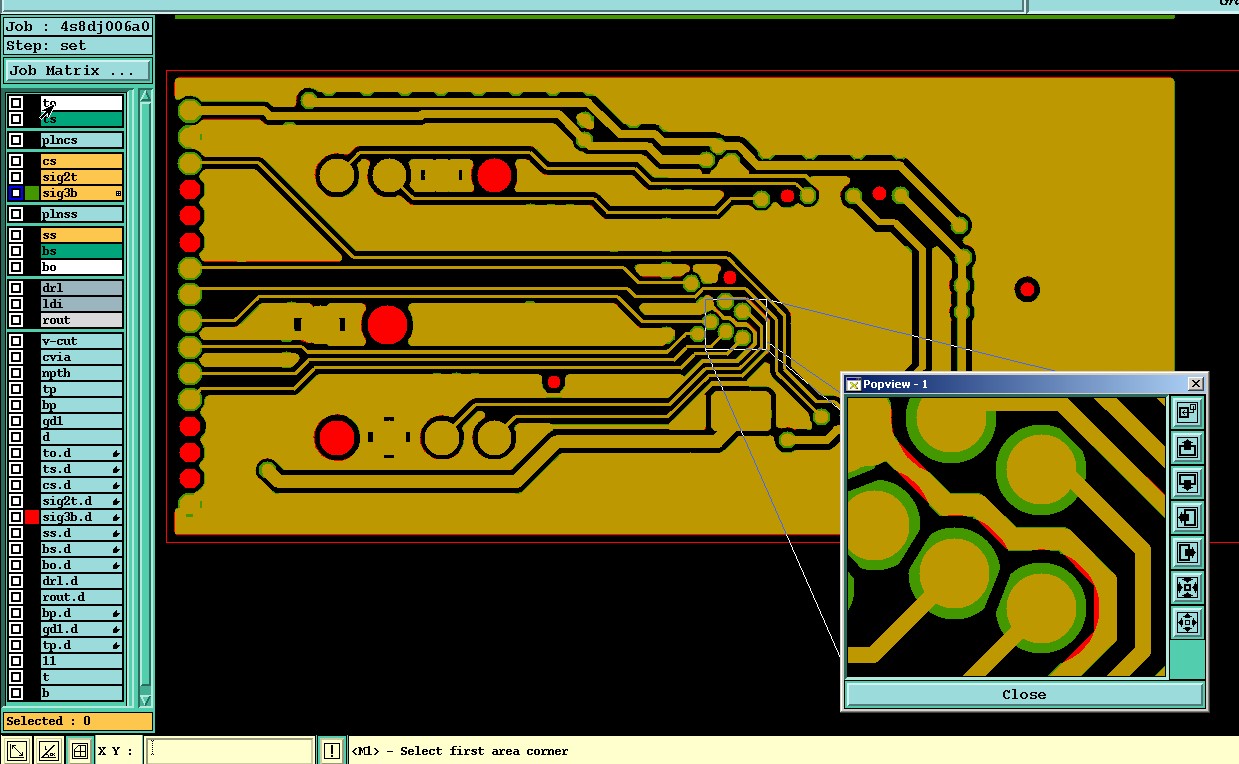The image size is (1239, 764).
Task: Click the edit marker icon on the to.d row
Action: click(116, 454)
